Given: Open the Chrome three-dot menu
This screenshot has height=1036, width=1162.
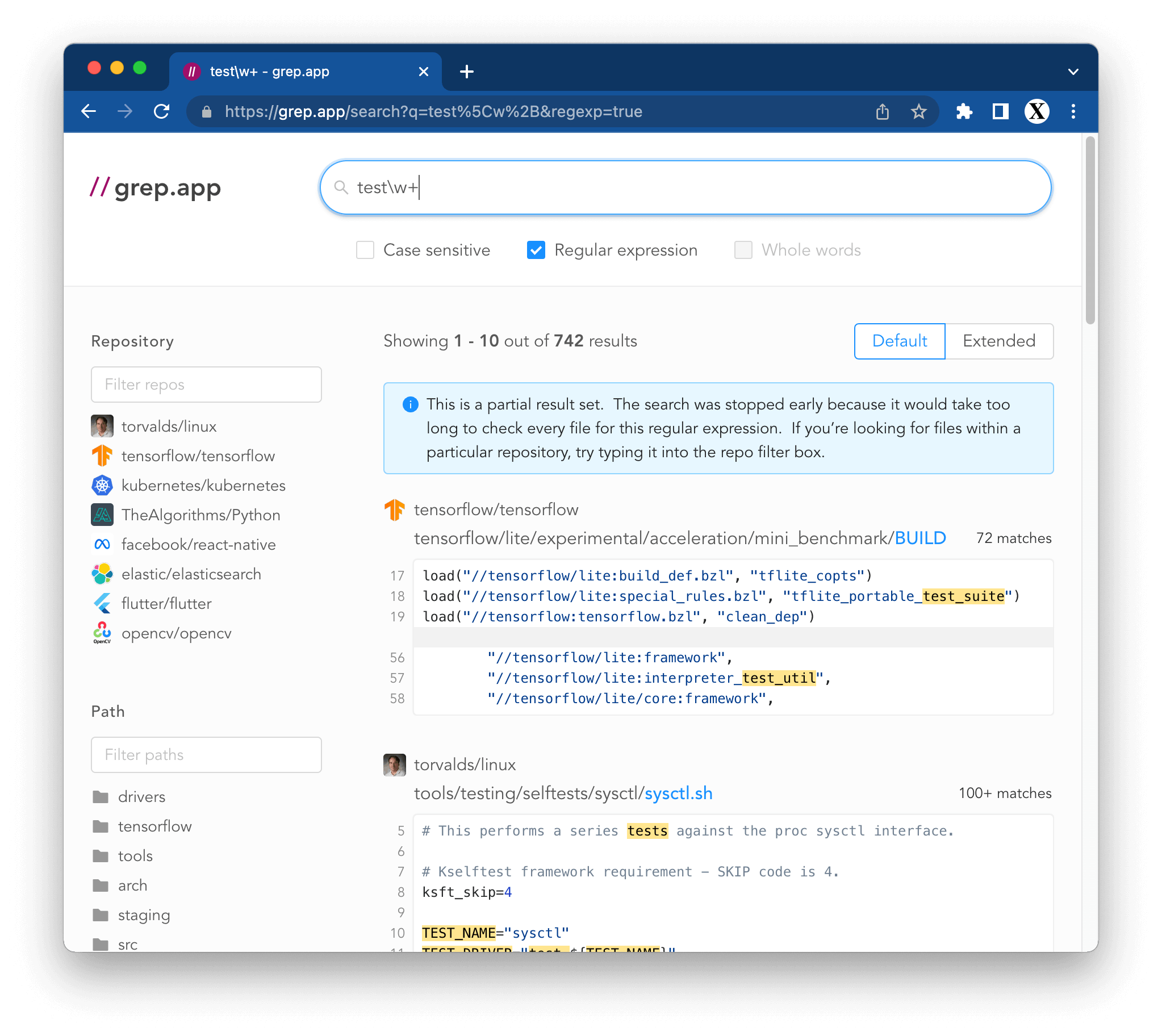Looking at the screenshot, I should [x=1073, y=111].
